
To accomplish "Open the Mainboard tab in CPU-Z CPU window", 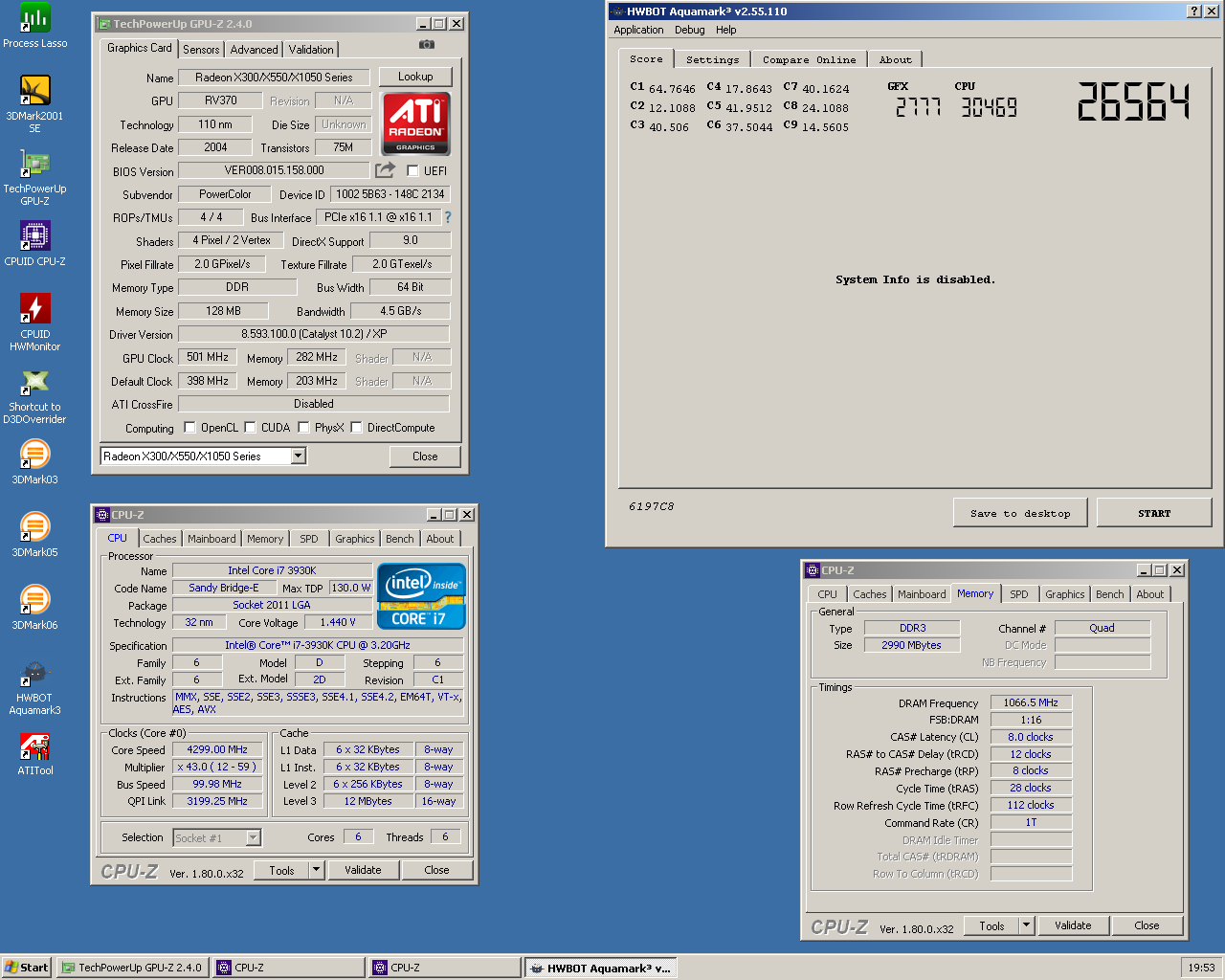I will 212,539.
